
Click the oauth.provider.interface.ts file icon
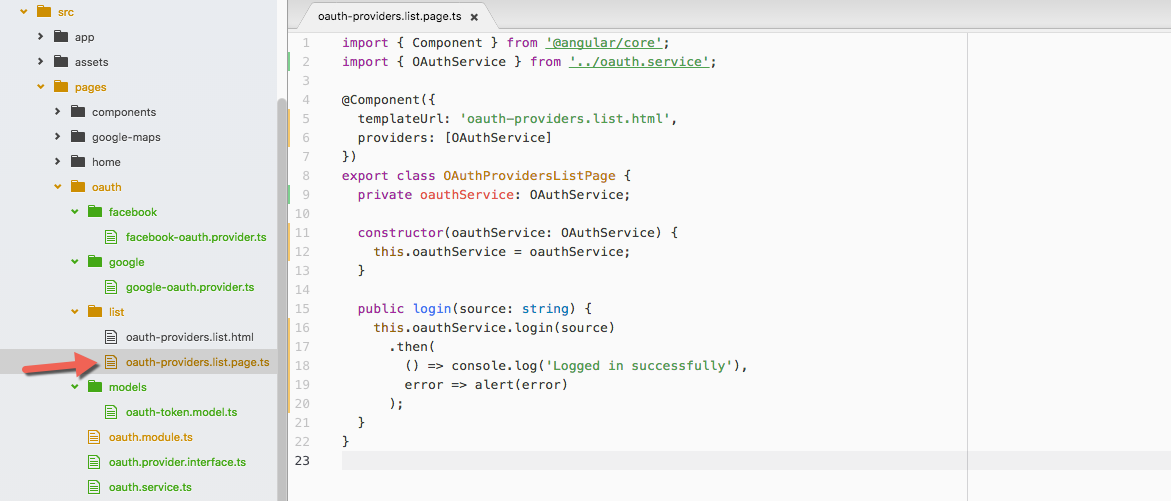coord(94,462)
